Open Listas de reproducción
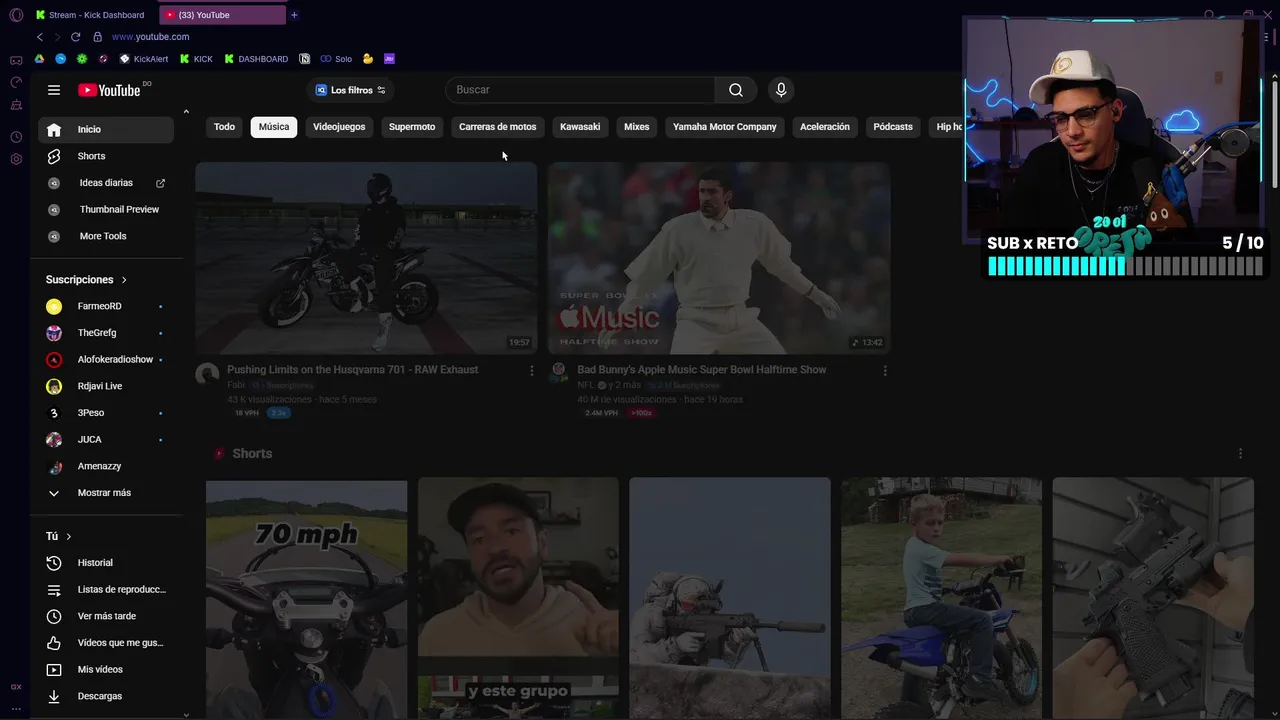 click(x=106, y=589)
